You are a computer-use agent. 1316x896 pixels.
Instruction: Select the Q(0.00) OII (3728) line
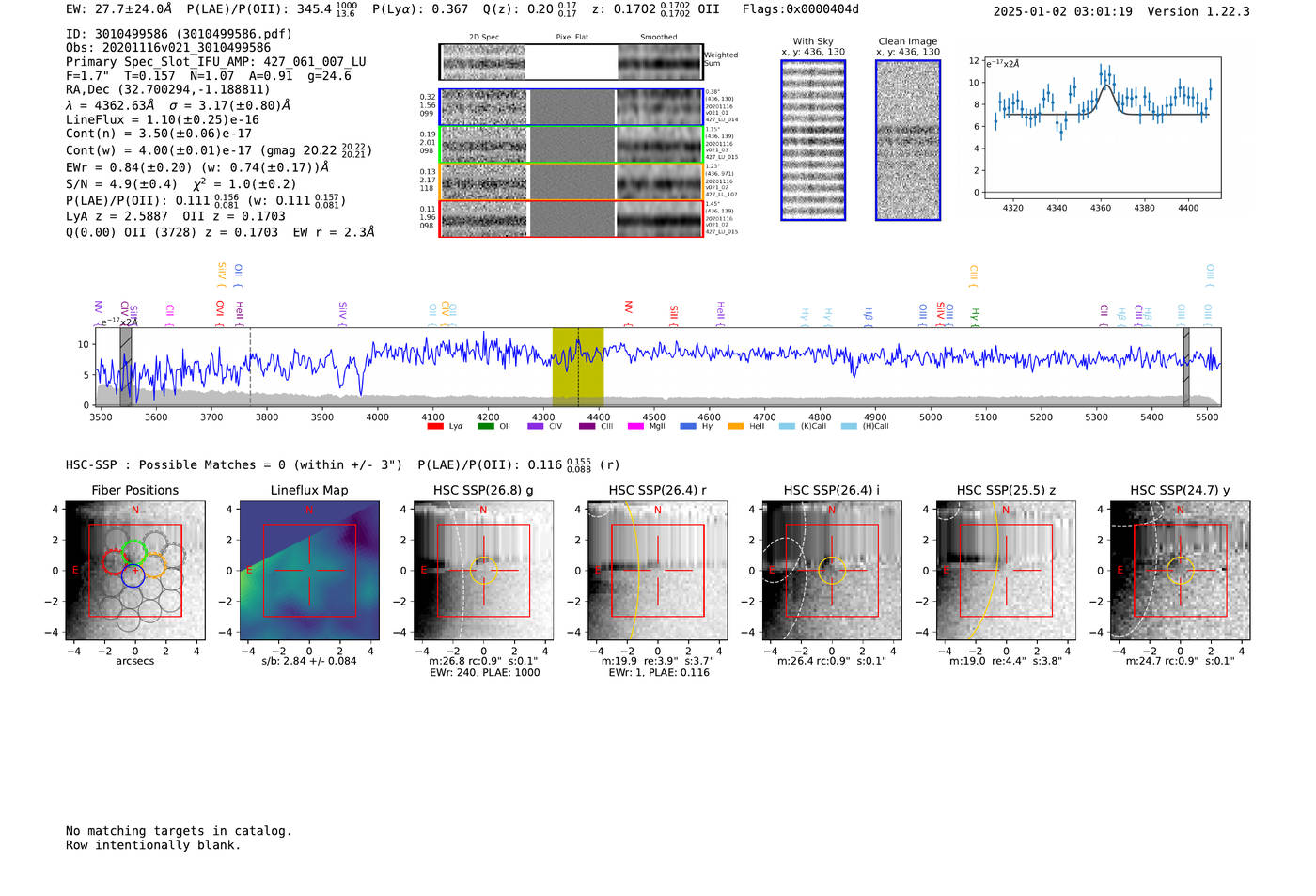click(x=220, y=231)
